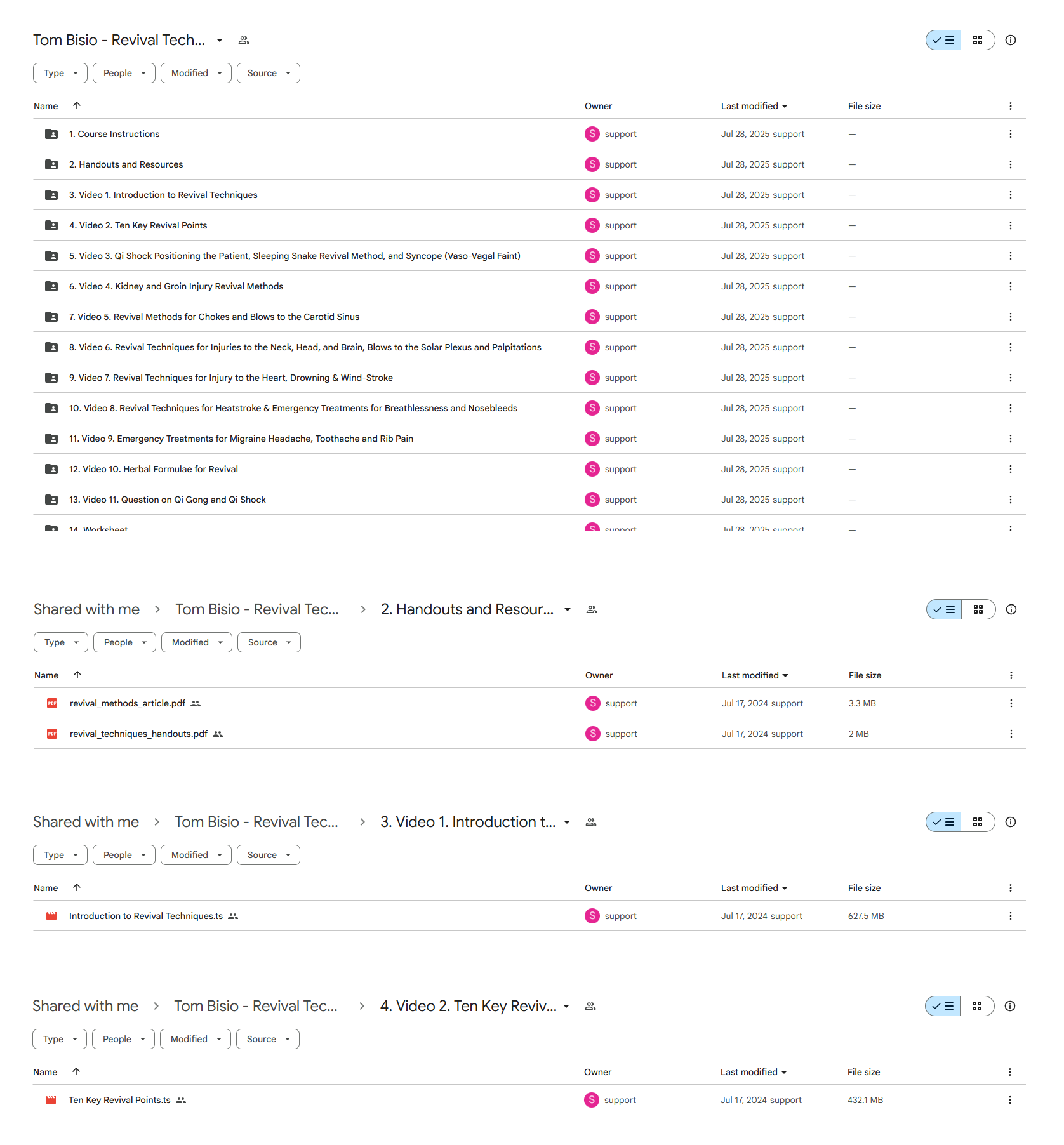Select list view in Video 2 listing
The image size is (1064, 1145).
(x=943, y=1006)
